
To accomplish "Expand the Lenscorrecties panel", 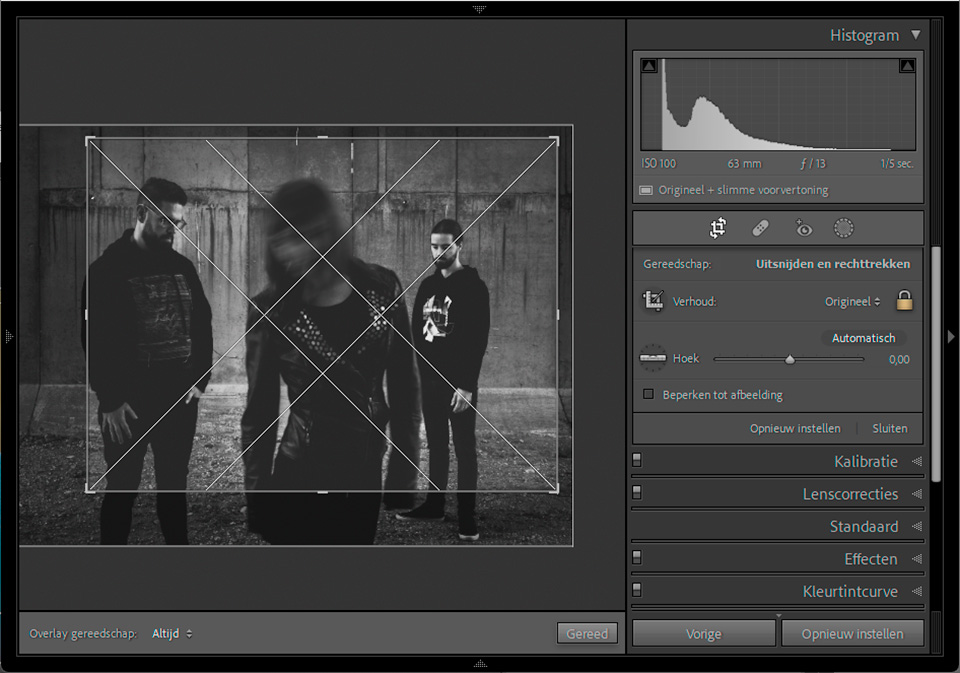I will click(x=917, y=494).
